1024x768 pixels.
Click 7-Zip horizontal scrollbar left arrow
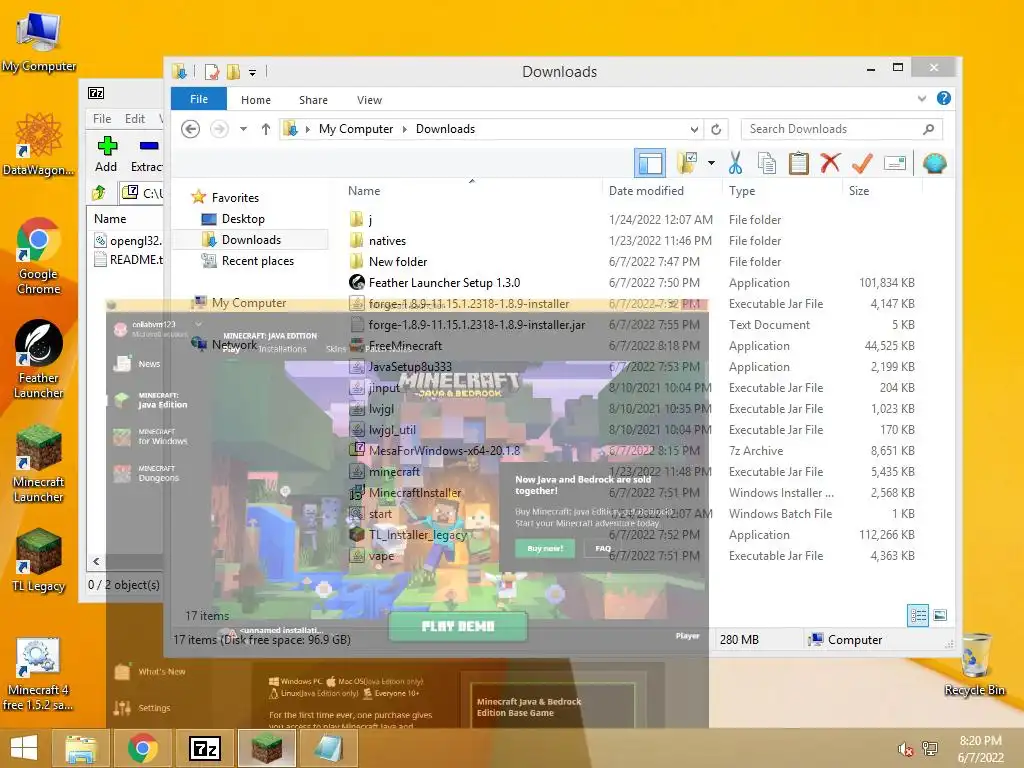tap(96, 562)
